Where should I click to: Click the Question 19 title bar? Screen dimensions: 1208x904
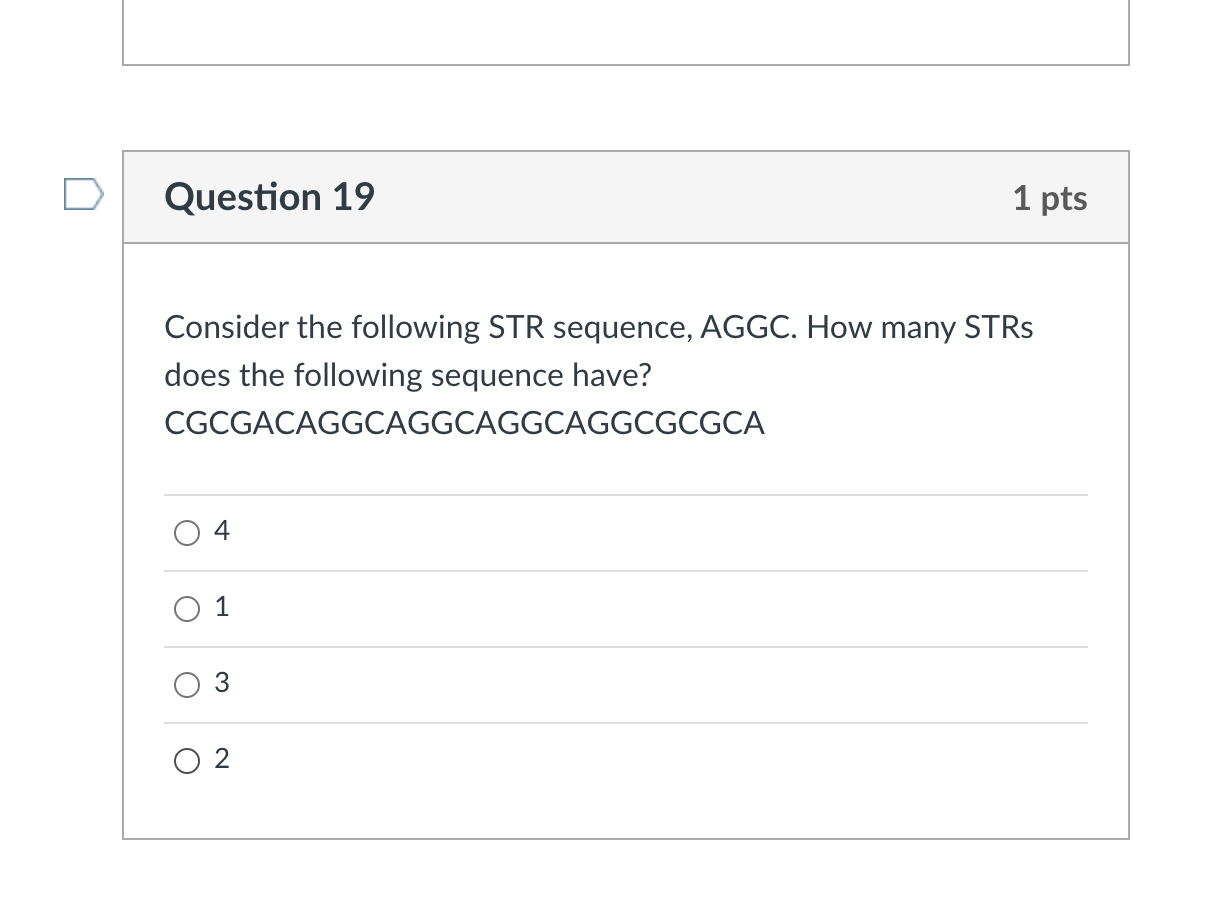pyautogui.click(x=625, y=197)
